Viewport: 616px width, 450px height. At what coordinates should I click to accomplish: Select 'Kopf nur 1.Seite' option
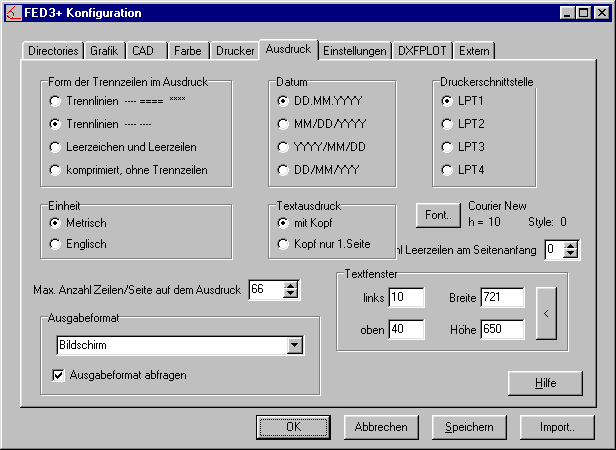[x=284, y=244]
